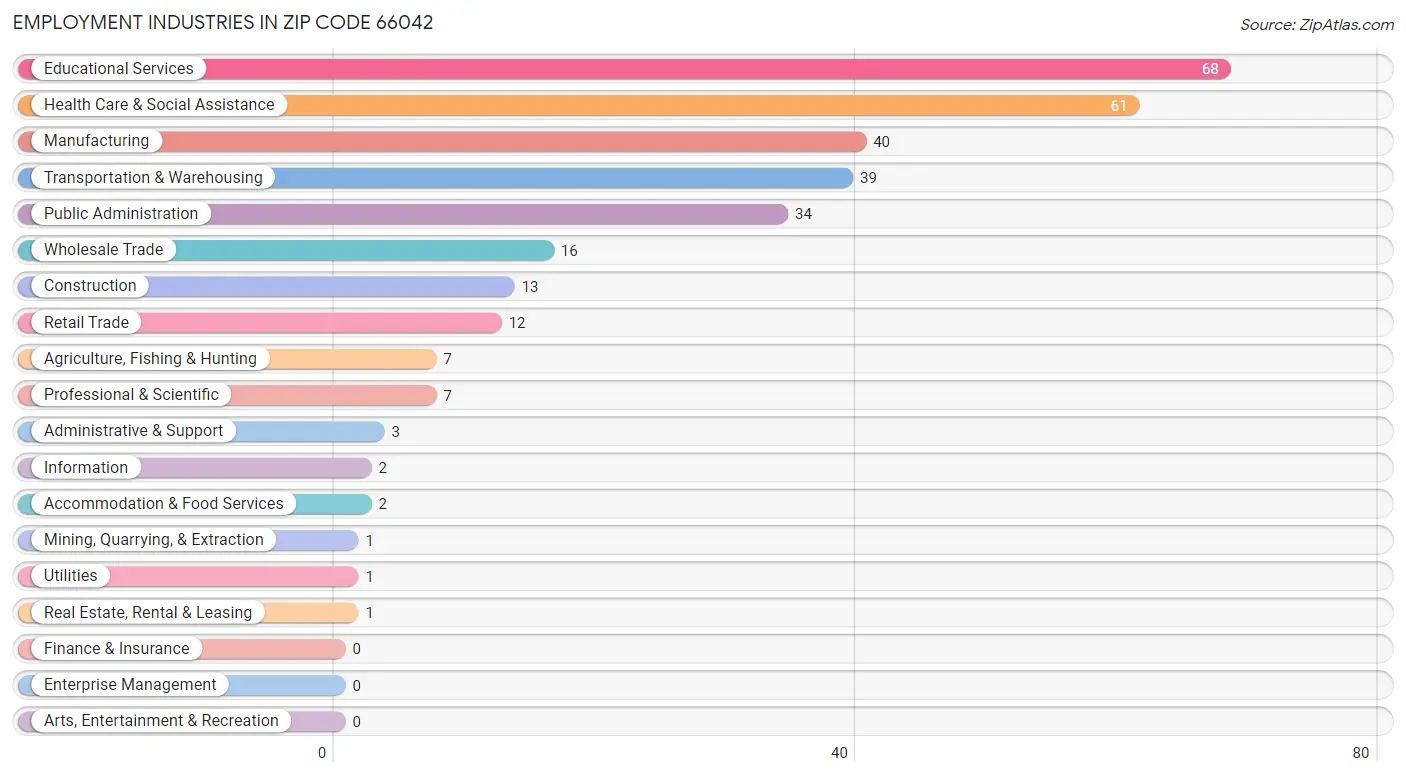
Task: Click the value 39 beside Transportation bar
Action: (868, 178)
